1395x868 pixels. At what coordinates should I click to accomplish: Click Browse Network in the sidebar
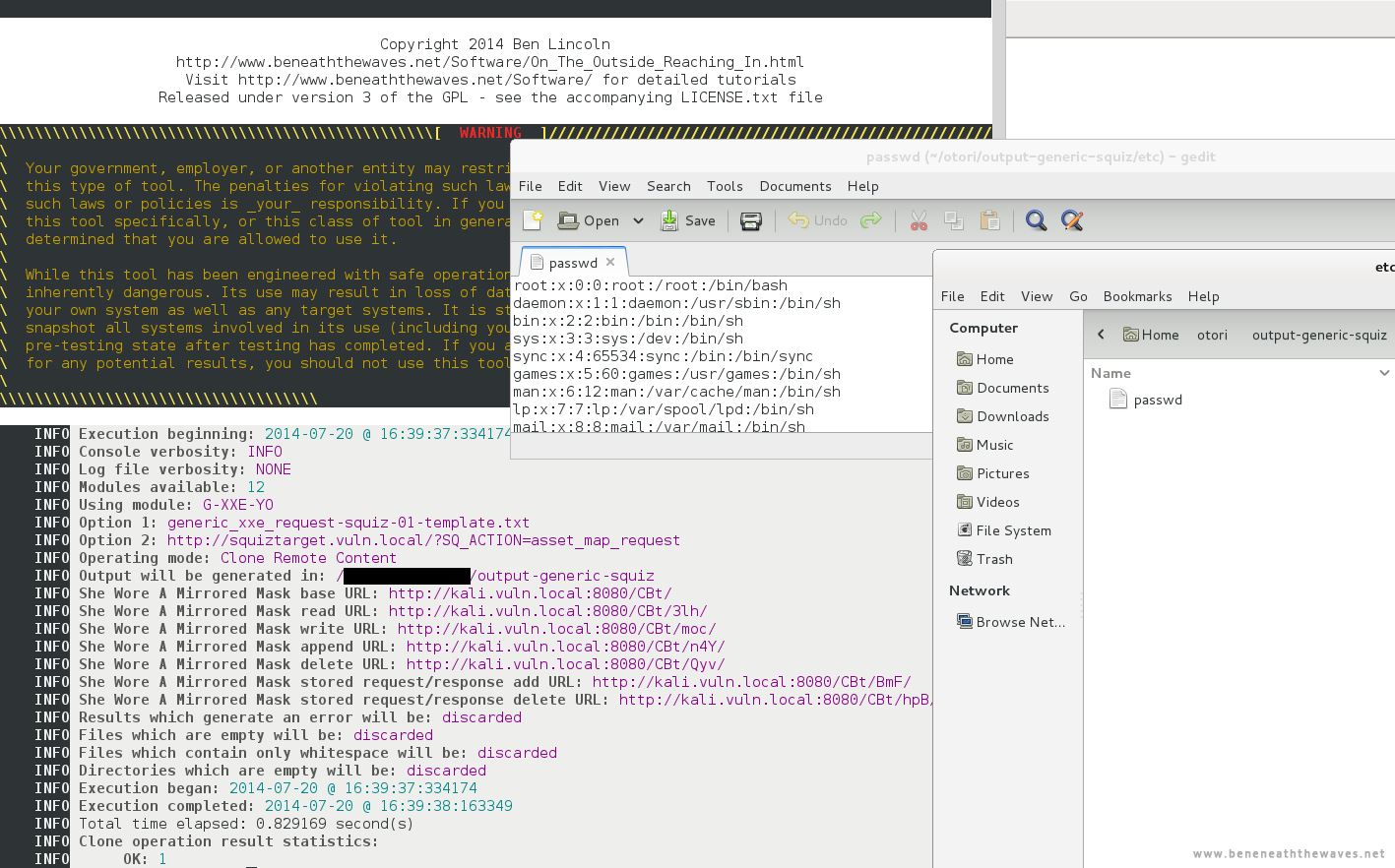1009,622
